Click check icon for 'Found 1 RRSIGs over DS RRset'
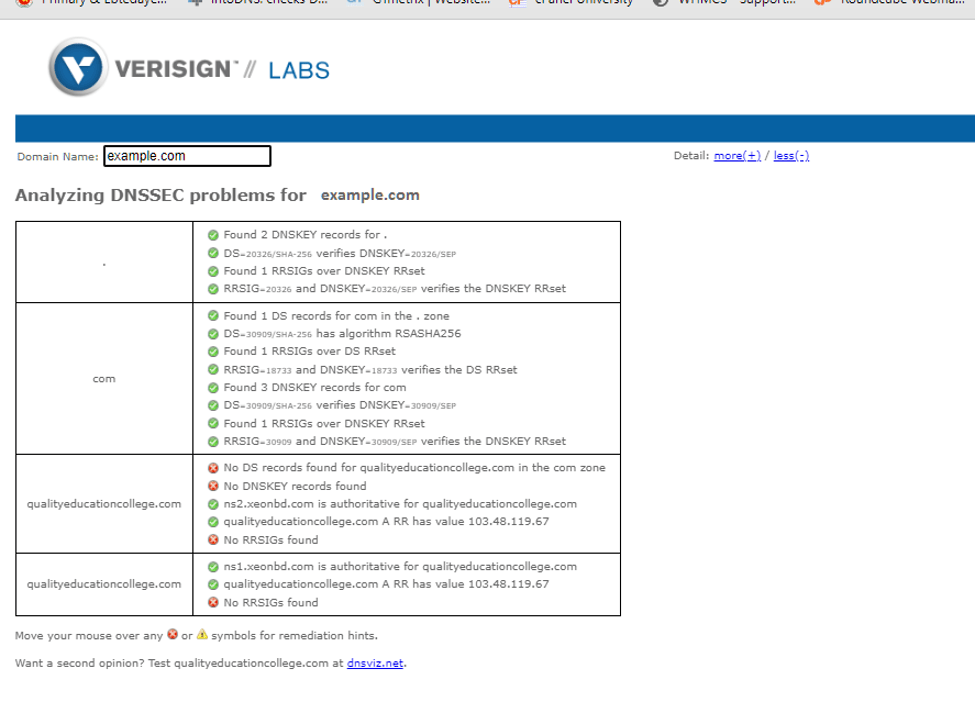This screenshot has width=977, height=702. pyautogui.click(x=213, y=352)
